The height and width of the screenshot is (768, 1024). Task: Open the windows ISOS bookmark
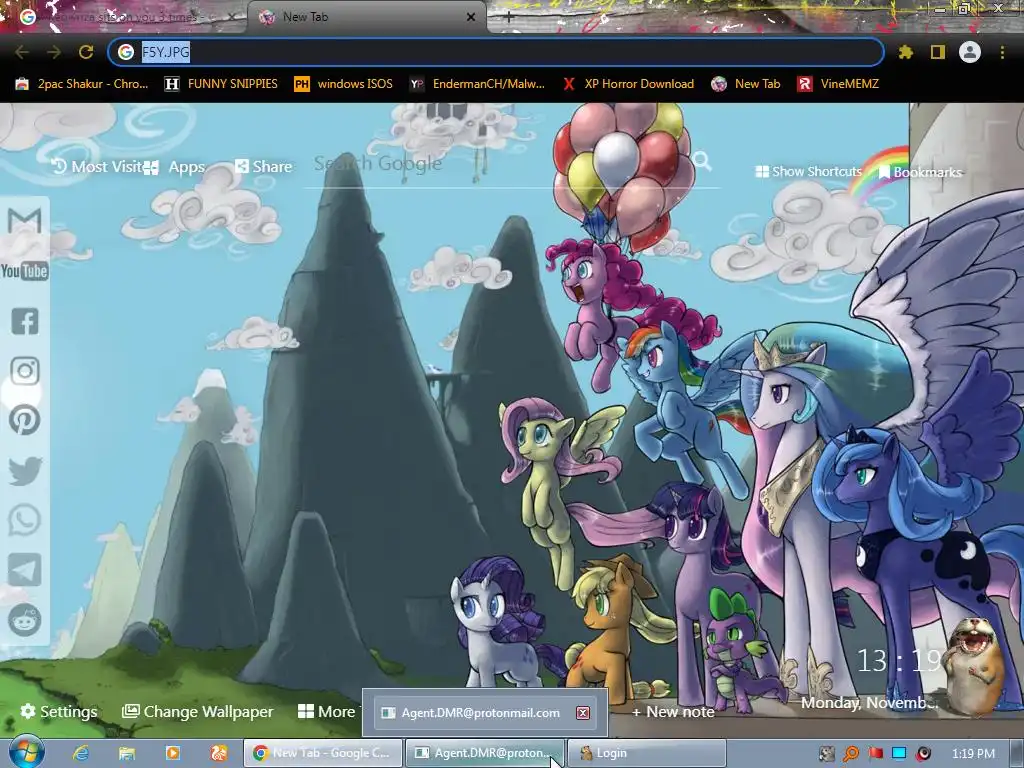pyautogui.click(x=344, y=84)
